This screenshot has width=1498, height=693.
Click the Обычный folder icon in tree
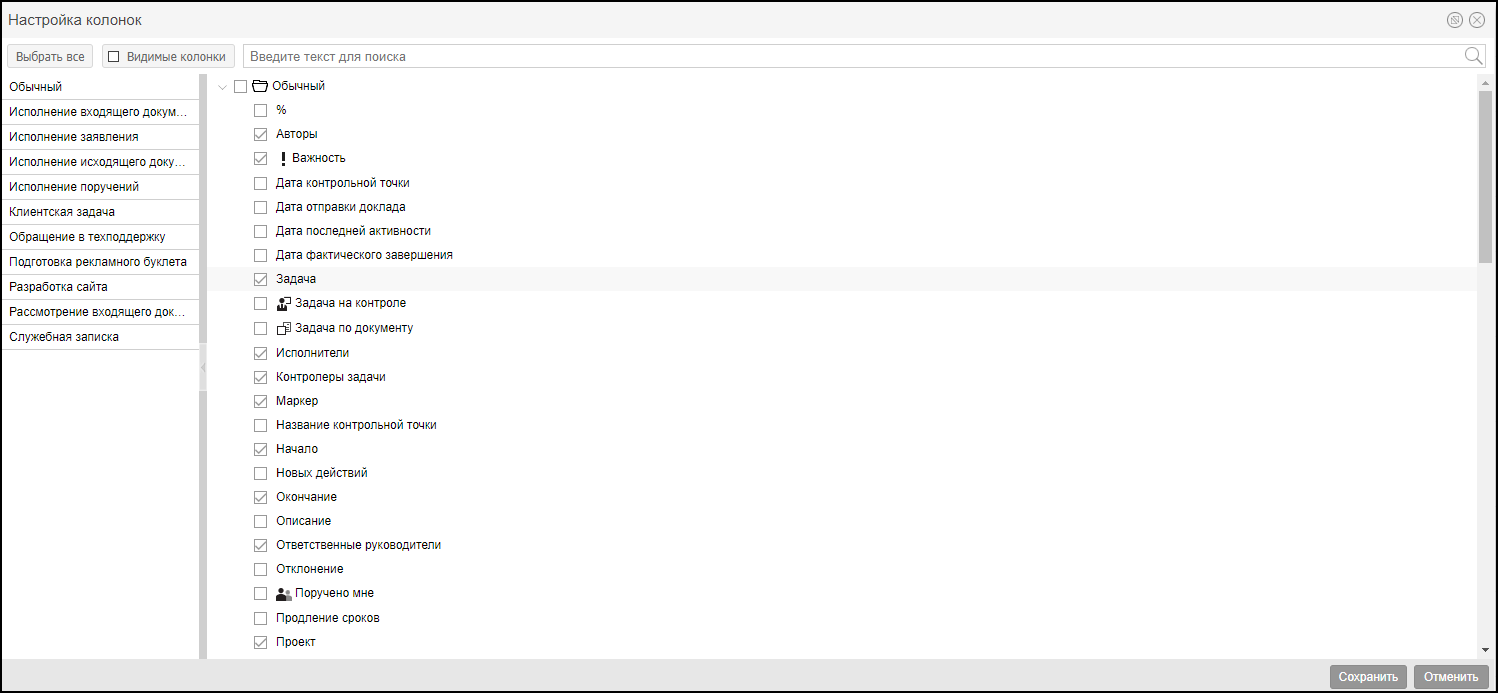(x=260, y=86)
